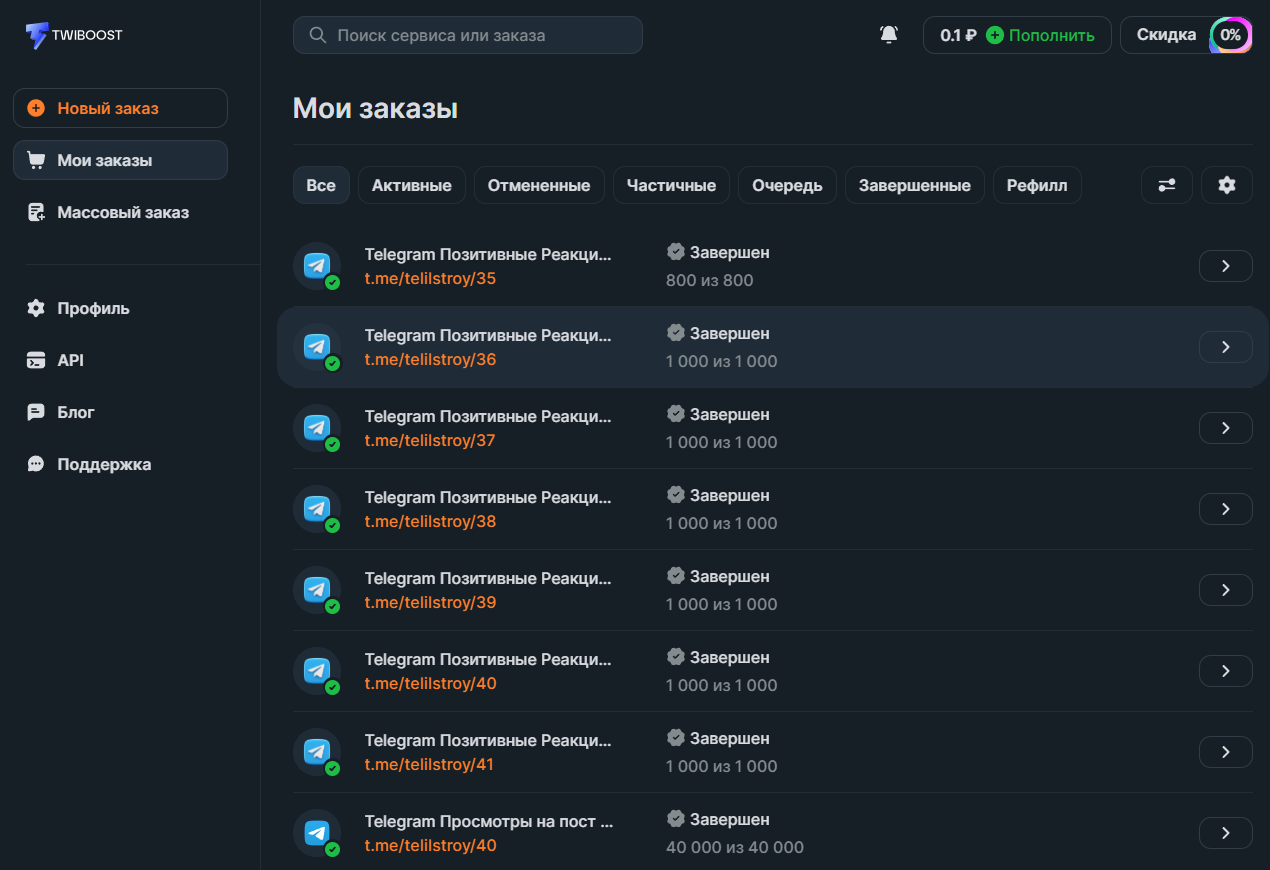Click Telegram icon for telilstroy/35 order
Image resolution: width=1270 pixels, height=870 pixels.
click(x=317, y=266)
